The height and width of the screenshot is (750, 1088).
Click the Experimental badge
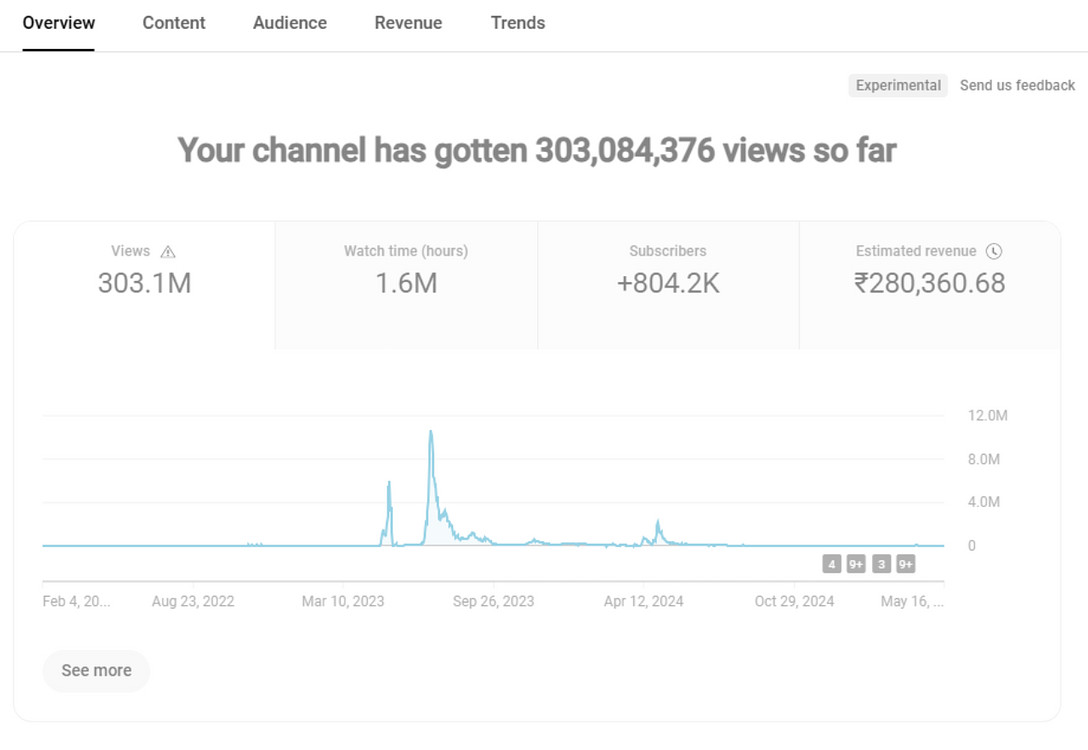(898, 85)
